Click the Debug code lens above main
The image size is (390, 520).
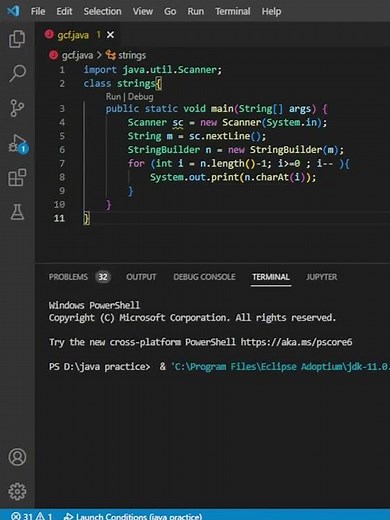pyautogui.click(x=141, y=97)
